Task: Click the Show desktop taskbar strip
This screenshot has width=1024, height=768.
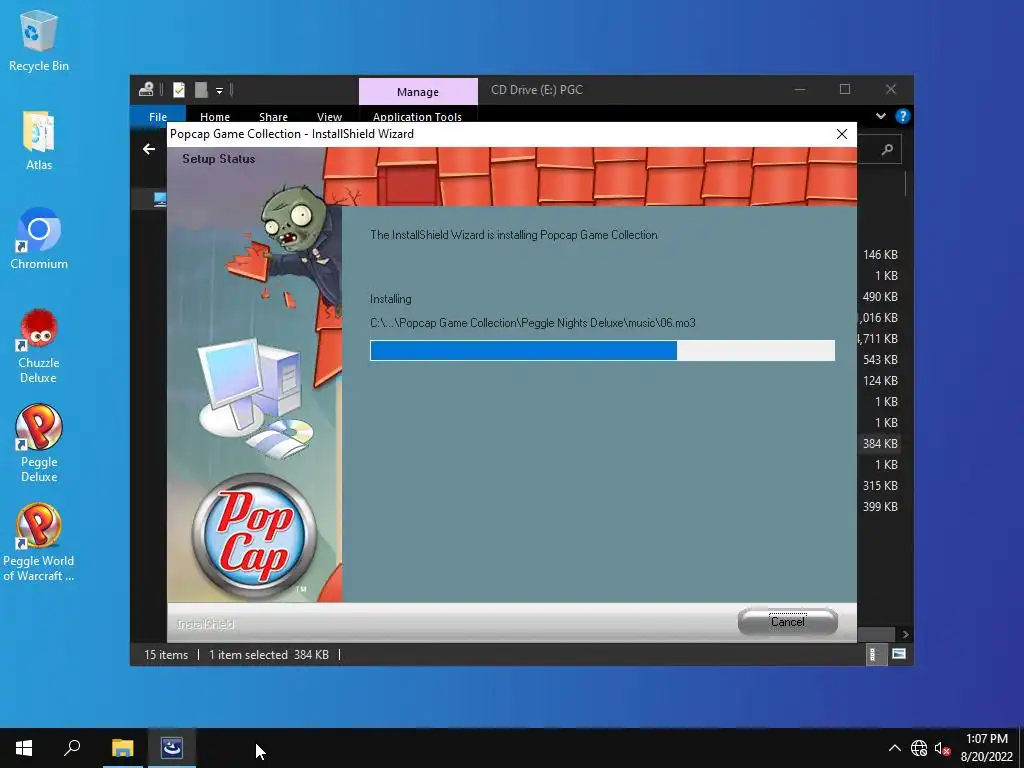Action: [1021, 748]
